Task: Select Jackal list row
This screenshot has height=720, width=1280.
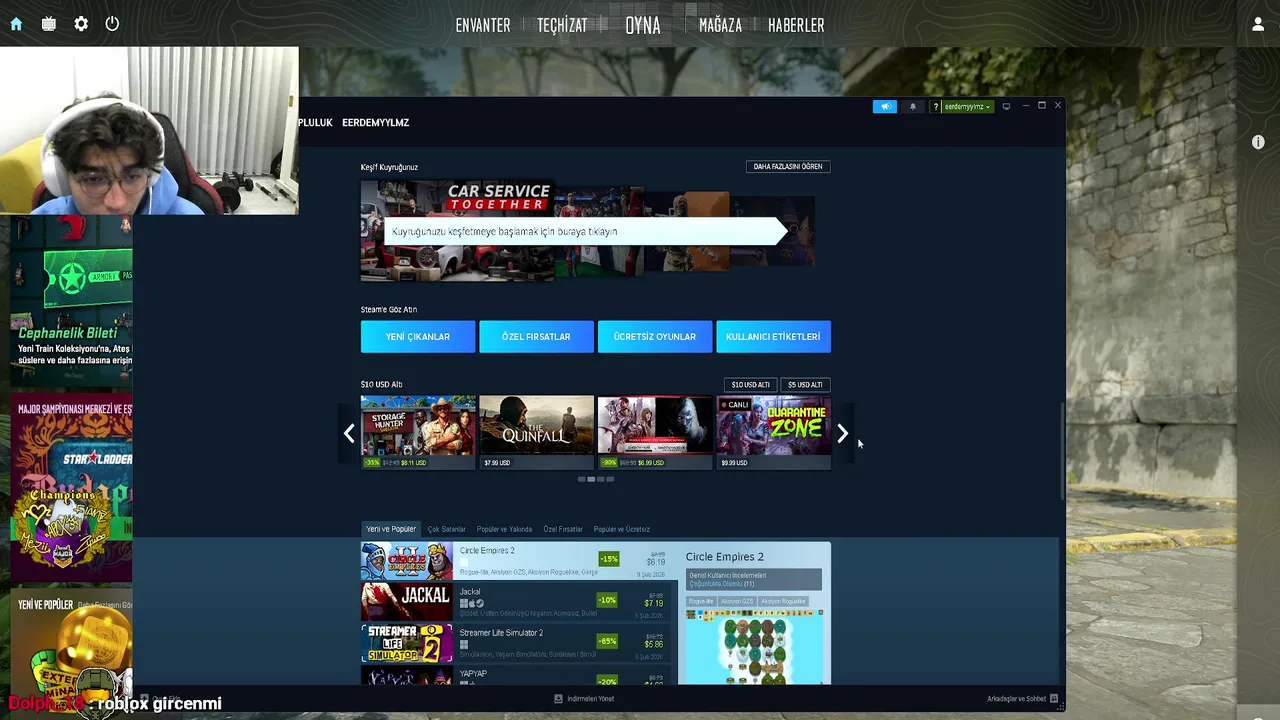Action: [518, 602]
